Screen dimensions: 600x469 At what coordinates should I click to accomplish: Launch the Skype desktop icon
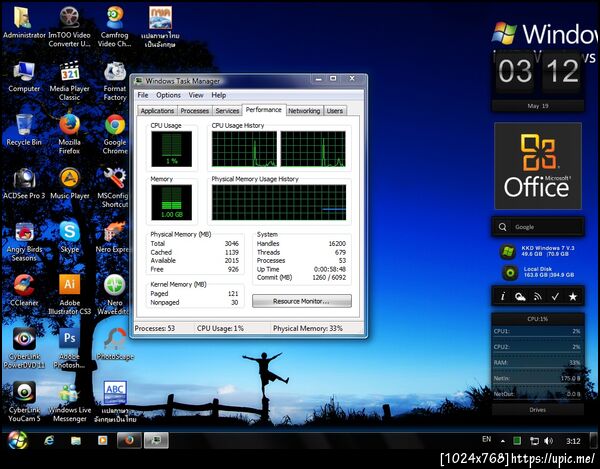[69, 232]
